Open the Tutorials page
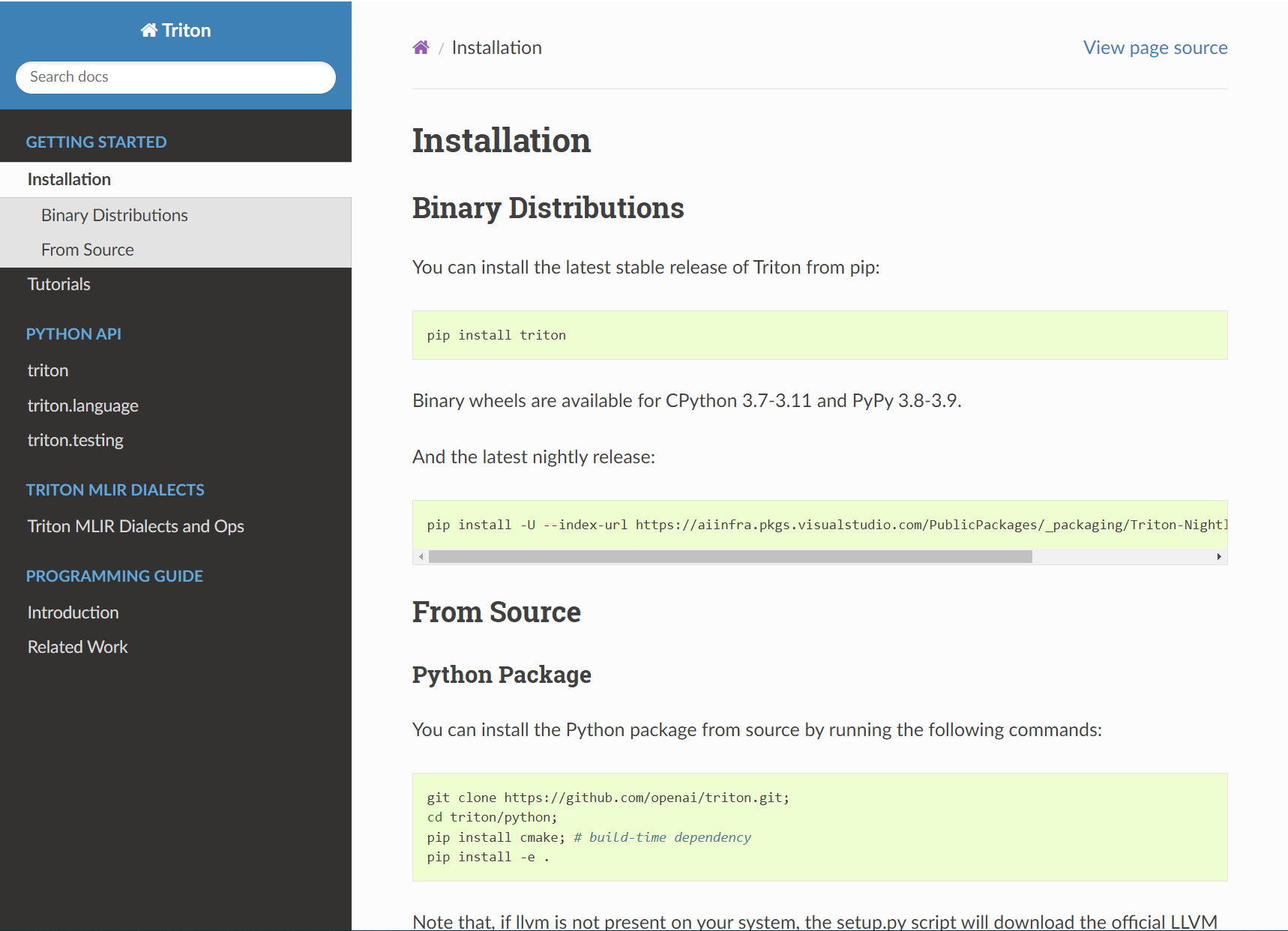The image size is (1288, 931). click(x=58, y=285)
